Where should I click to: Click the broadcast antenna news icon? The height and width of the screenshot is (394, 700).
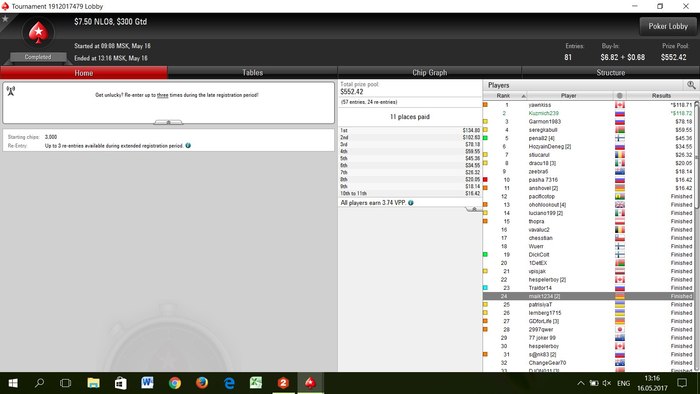pyautogui.click(x=11, y=91)
